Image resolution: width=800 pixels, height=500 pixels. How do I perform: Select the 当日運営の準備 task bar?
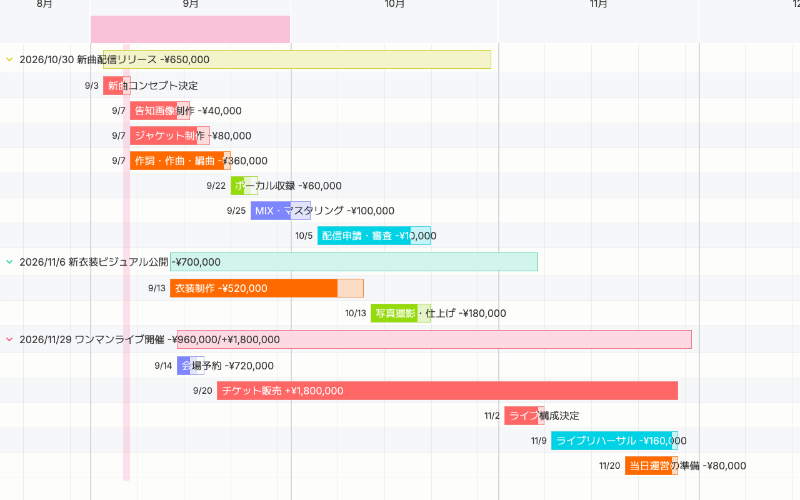(652, 466)
